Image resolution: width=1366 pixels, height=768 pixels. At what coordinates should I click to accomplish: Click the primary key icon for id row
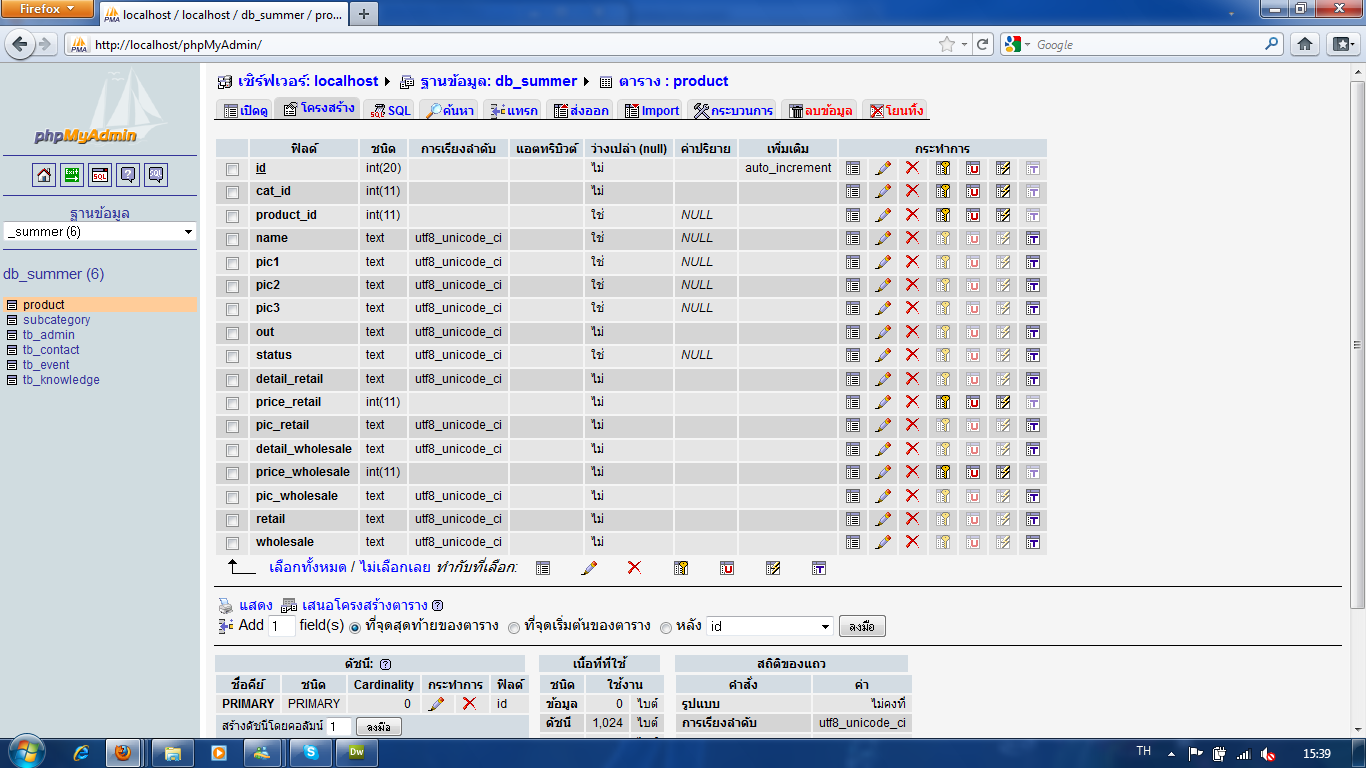coord(943,168)
